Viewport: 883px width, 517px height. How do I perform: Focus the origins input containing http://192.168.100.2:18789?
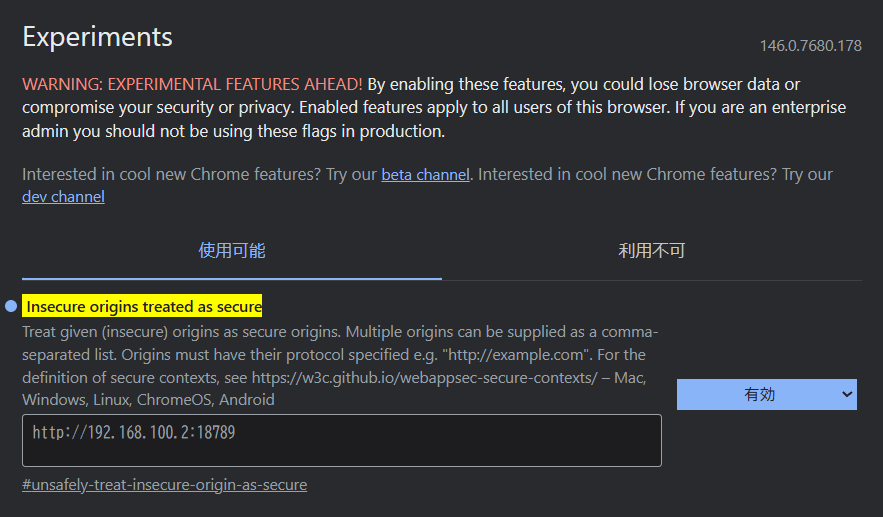[x=341, y=440]
